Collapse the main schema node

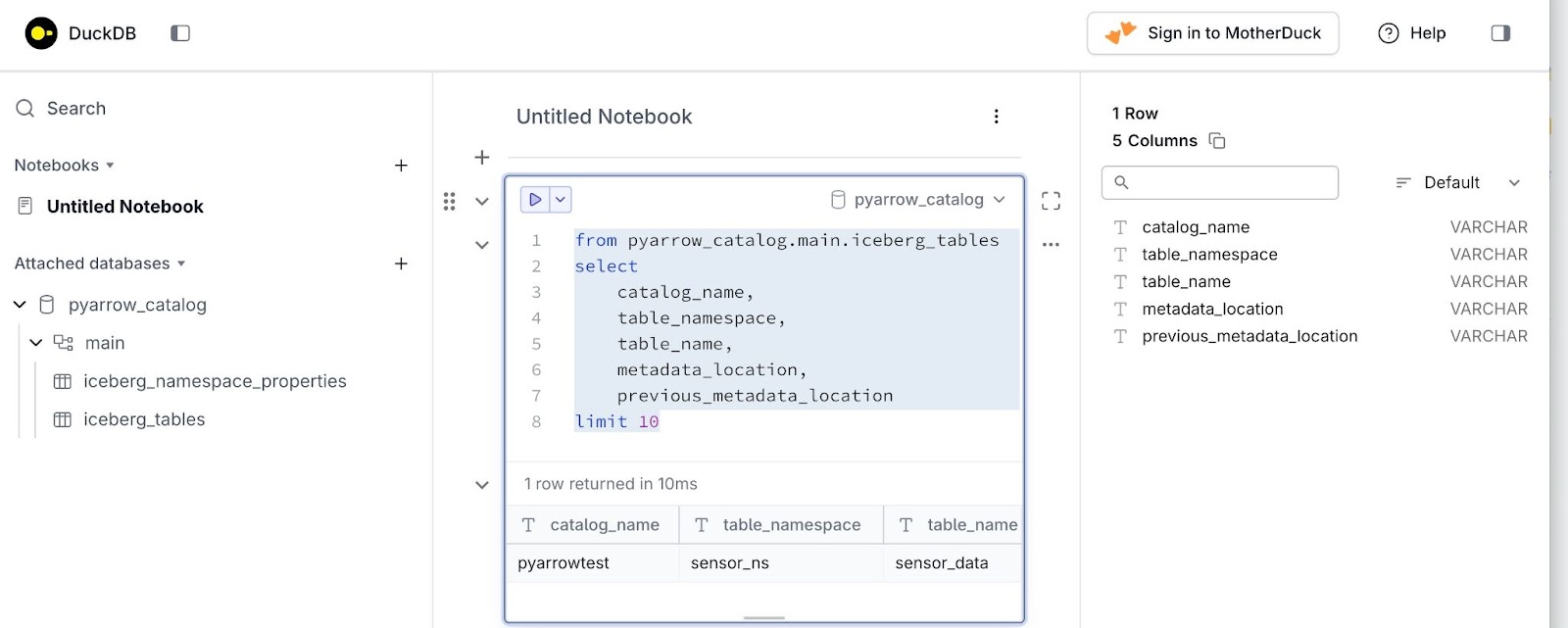click(36, 343)
